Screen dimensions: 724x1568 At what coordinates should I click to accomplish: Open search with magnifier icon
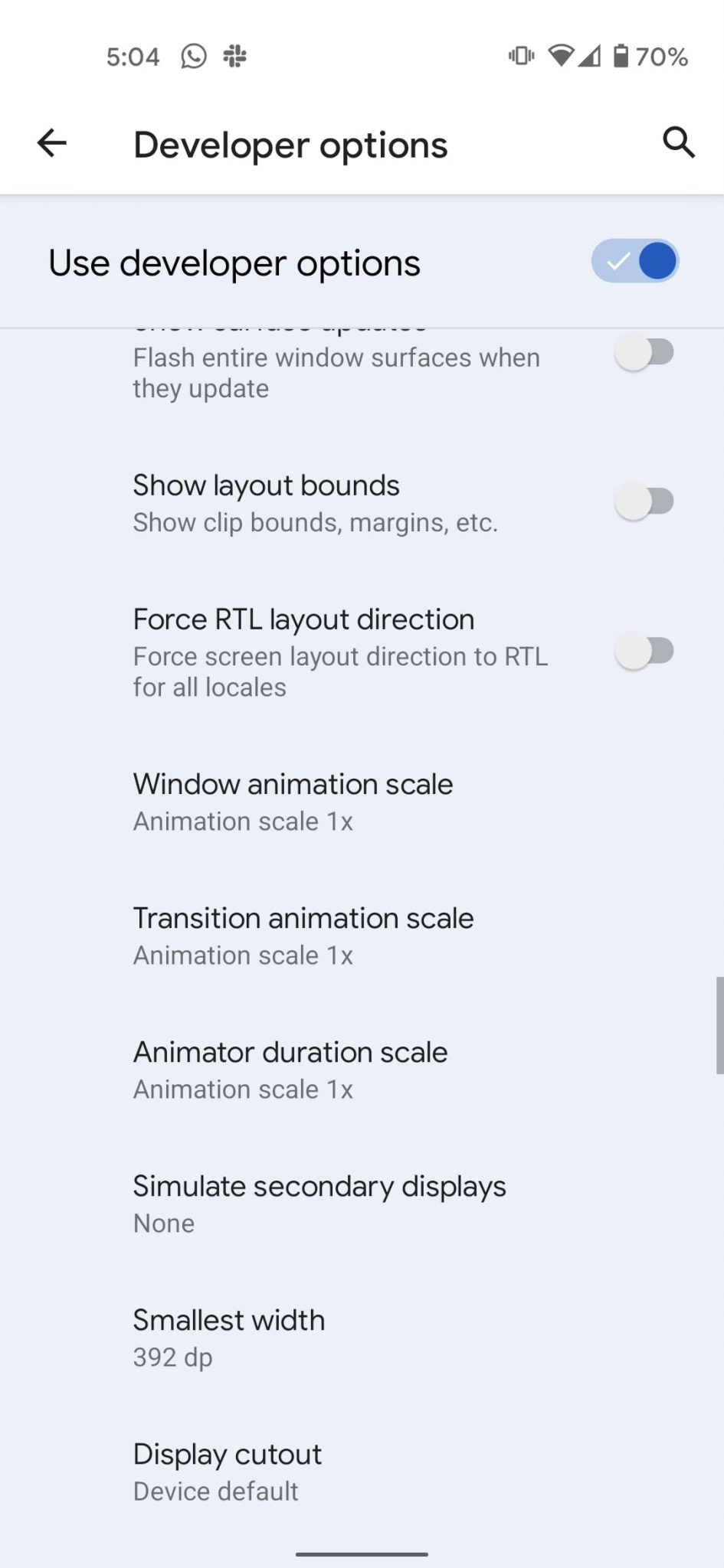[x=678, y=142]
